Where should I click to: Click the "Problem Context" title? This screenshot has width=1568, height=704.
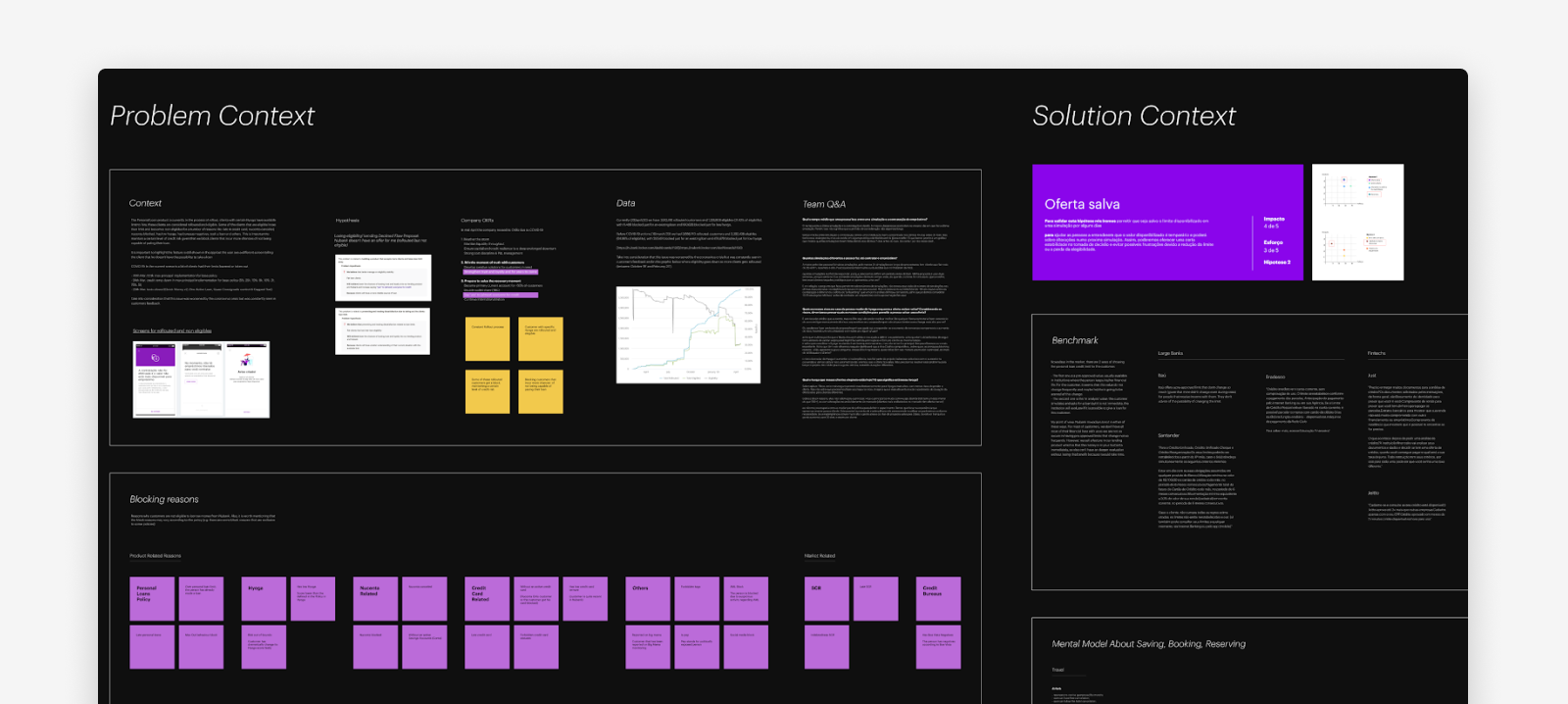coord(212,116)
